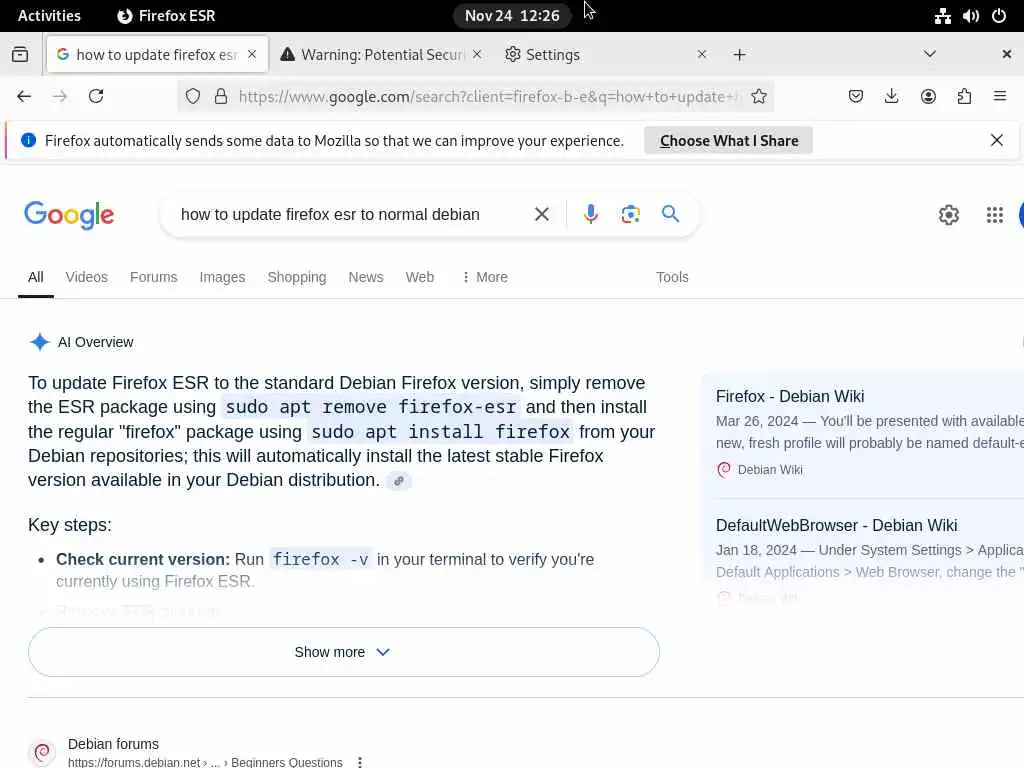This screenshot has width=1024, height=768.
Task: Click the AI Overview heading
Action: coord(95,342)
